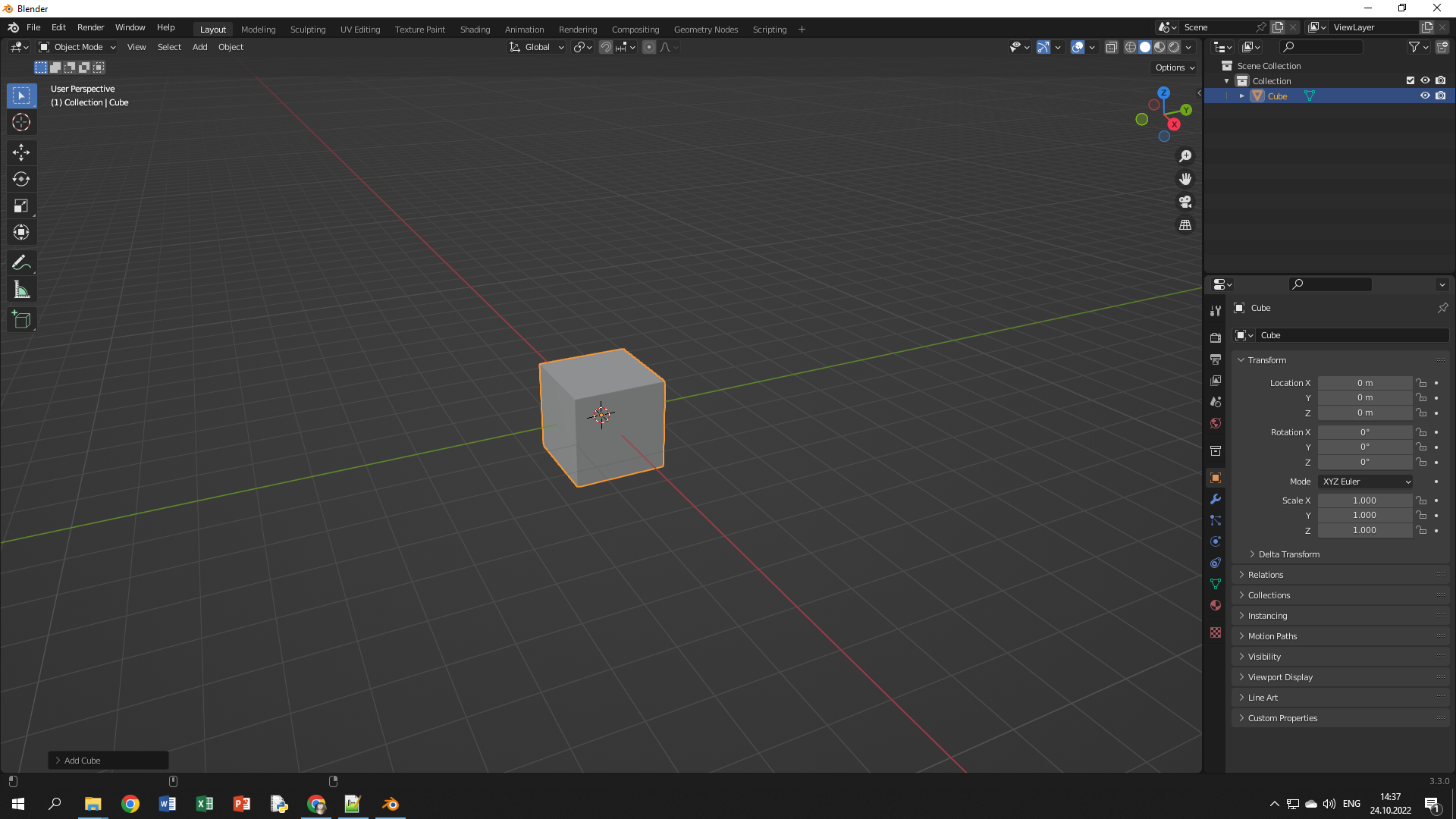This screenshot has height=819, width=1456.
Task: Click the outliner search field
Action: coord(1320,47)
